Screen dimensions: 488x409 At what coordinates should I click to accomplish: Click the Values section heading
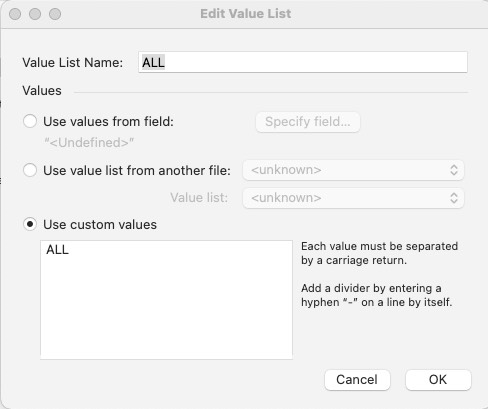click(42, 91)
